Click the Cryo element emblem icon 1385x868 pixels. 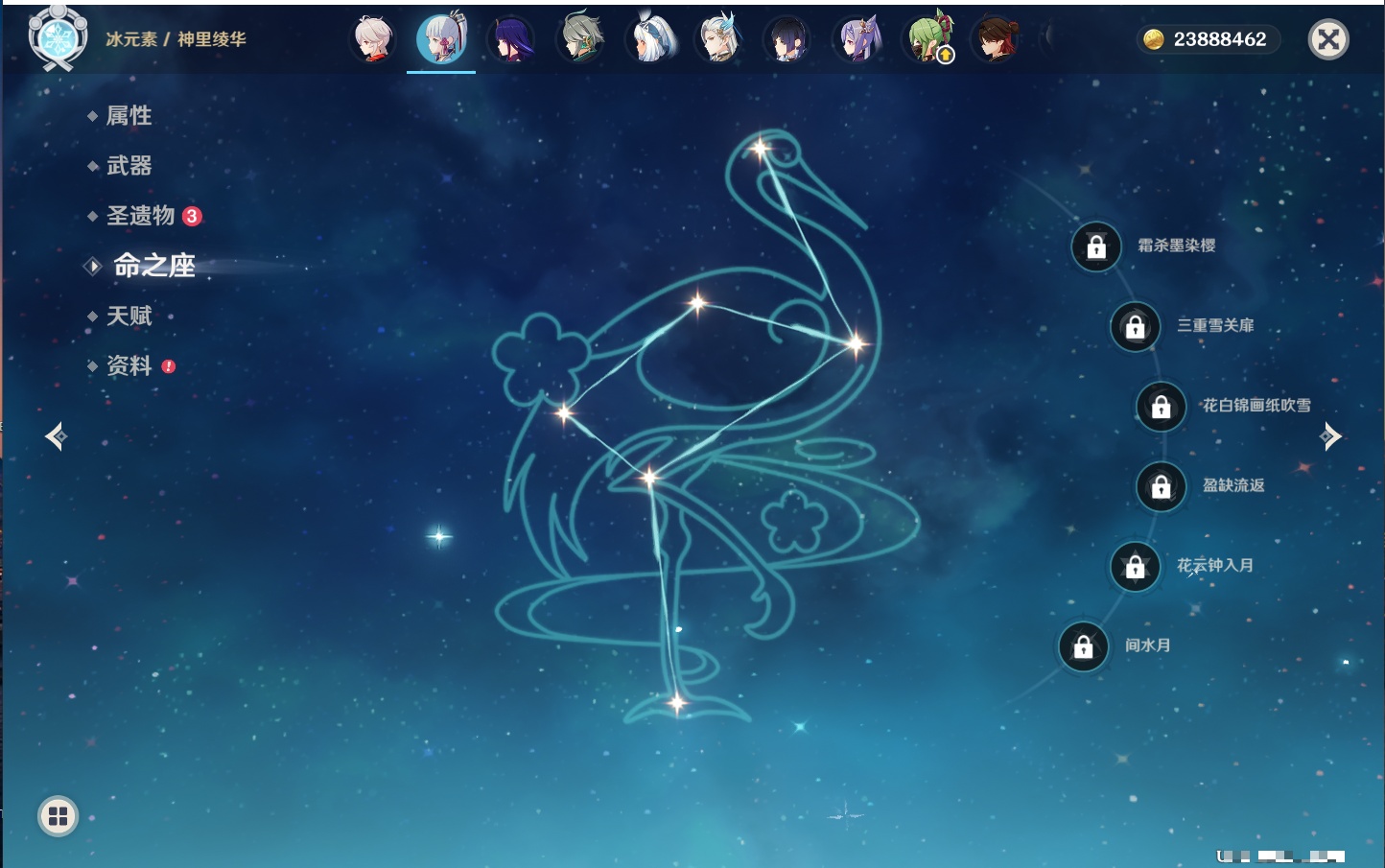pos(59,39)
